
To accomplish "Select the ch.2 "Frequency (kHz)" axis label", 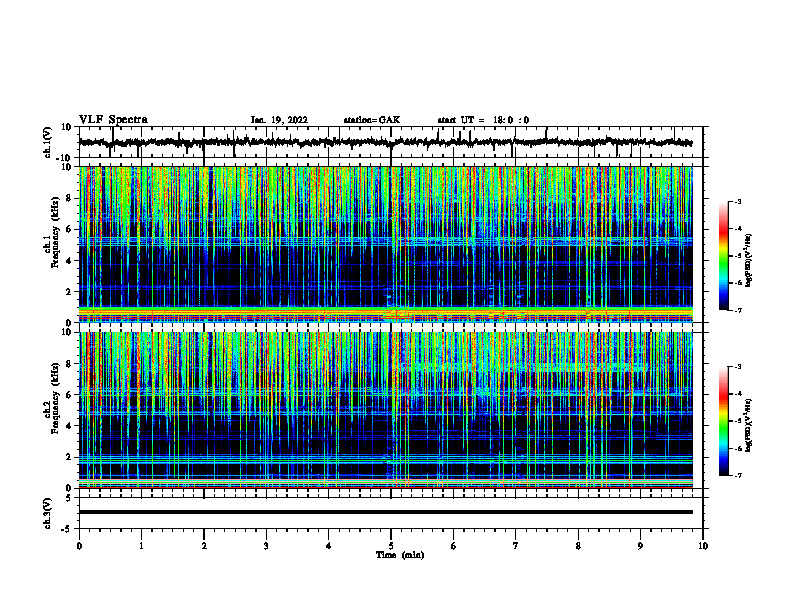I will (55, 397).
